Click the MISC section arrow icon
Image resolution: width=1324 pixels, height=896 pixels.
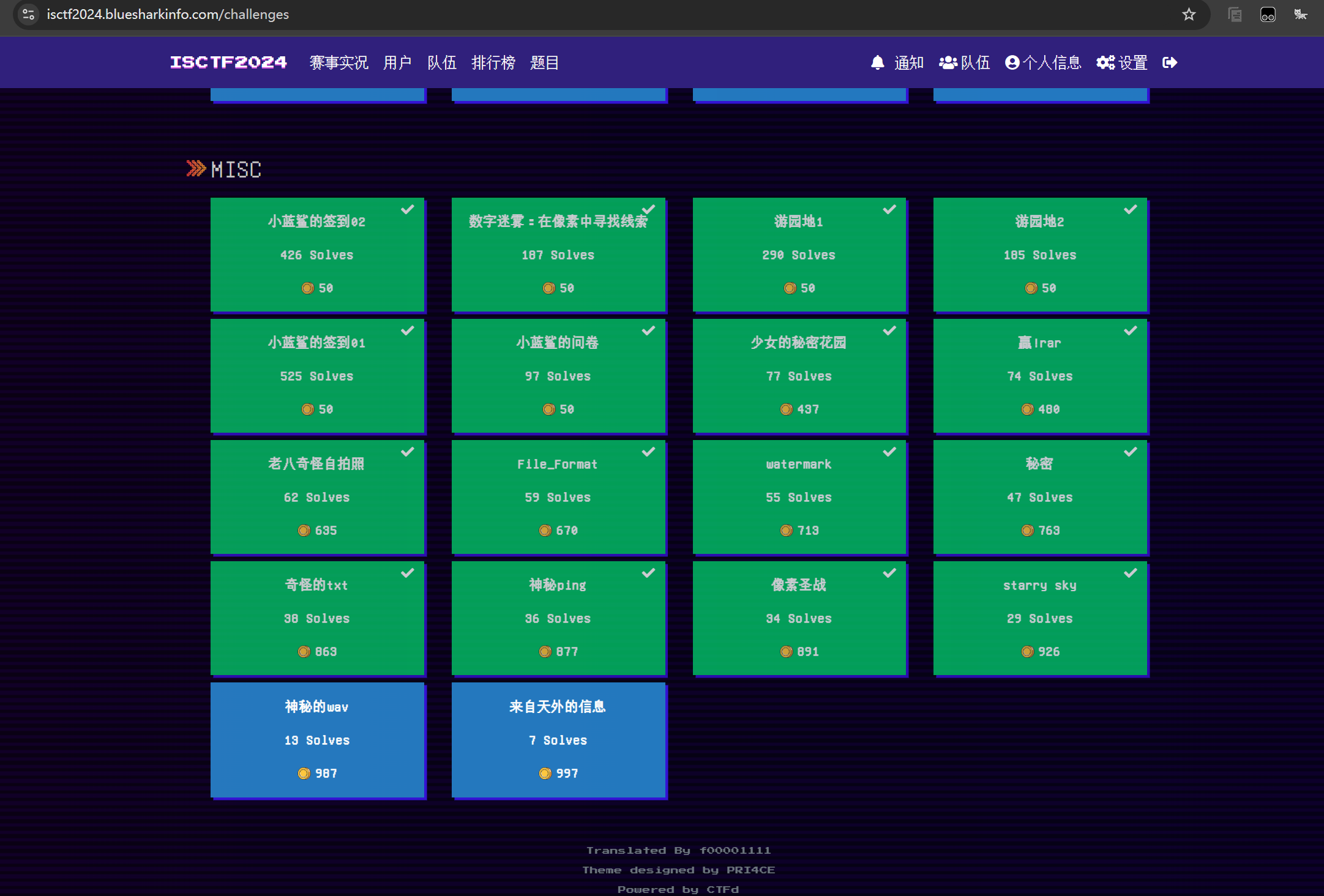point(196,168)
